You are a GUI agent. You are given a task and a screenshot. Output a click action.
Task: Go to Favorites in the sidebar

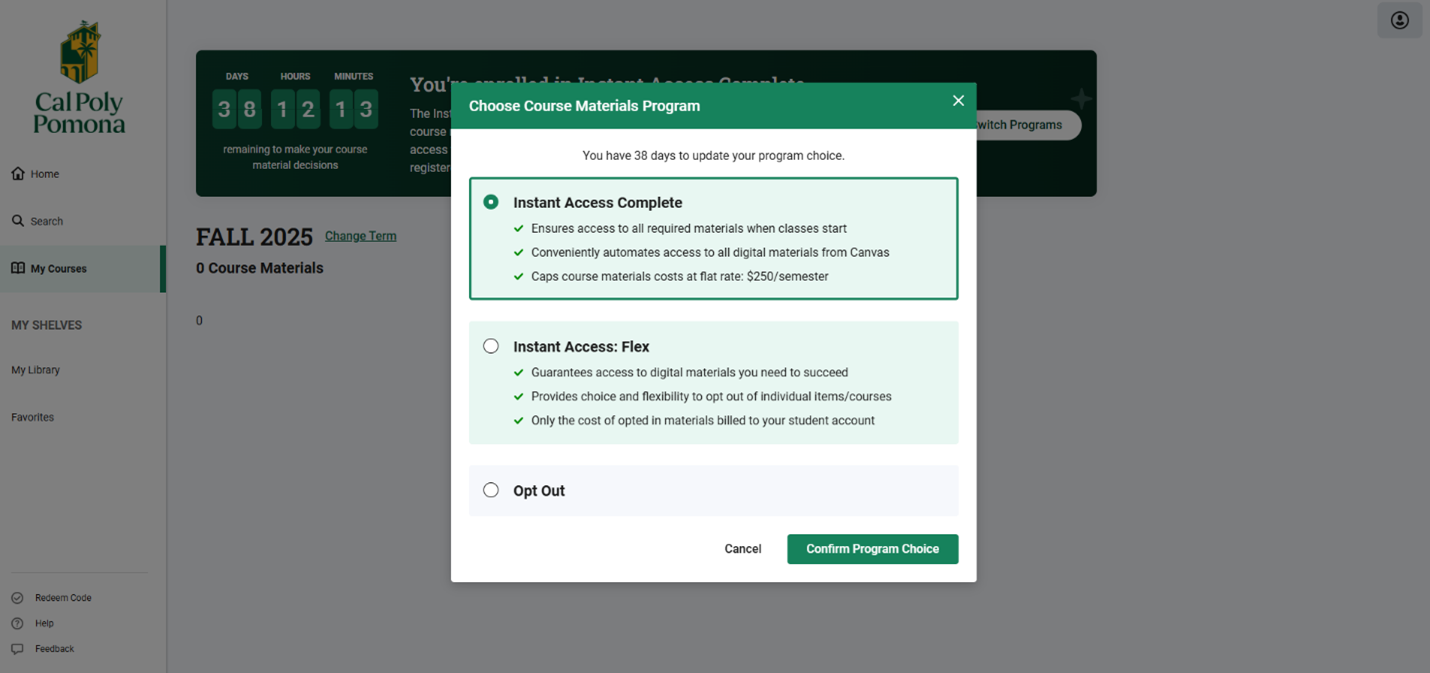point(32,417)
